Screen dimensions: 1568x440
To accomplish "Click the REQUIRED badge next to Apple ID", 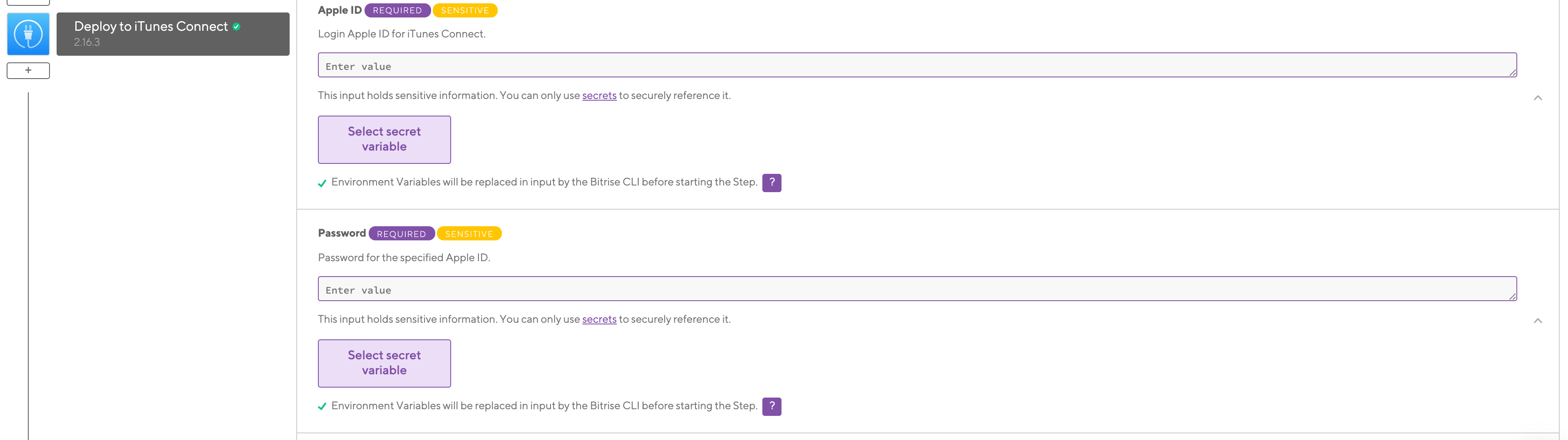I will pyautogui.click(x=397, y=10).
